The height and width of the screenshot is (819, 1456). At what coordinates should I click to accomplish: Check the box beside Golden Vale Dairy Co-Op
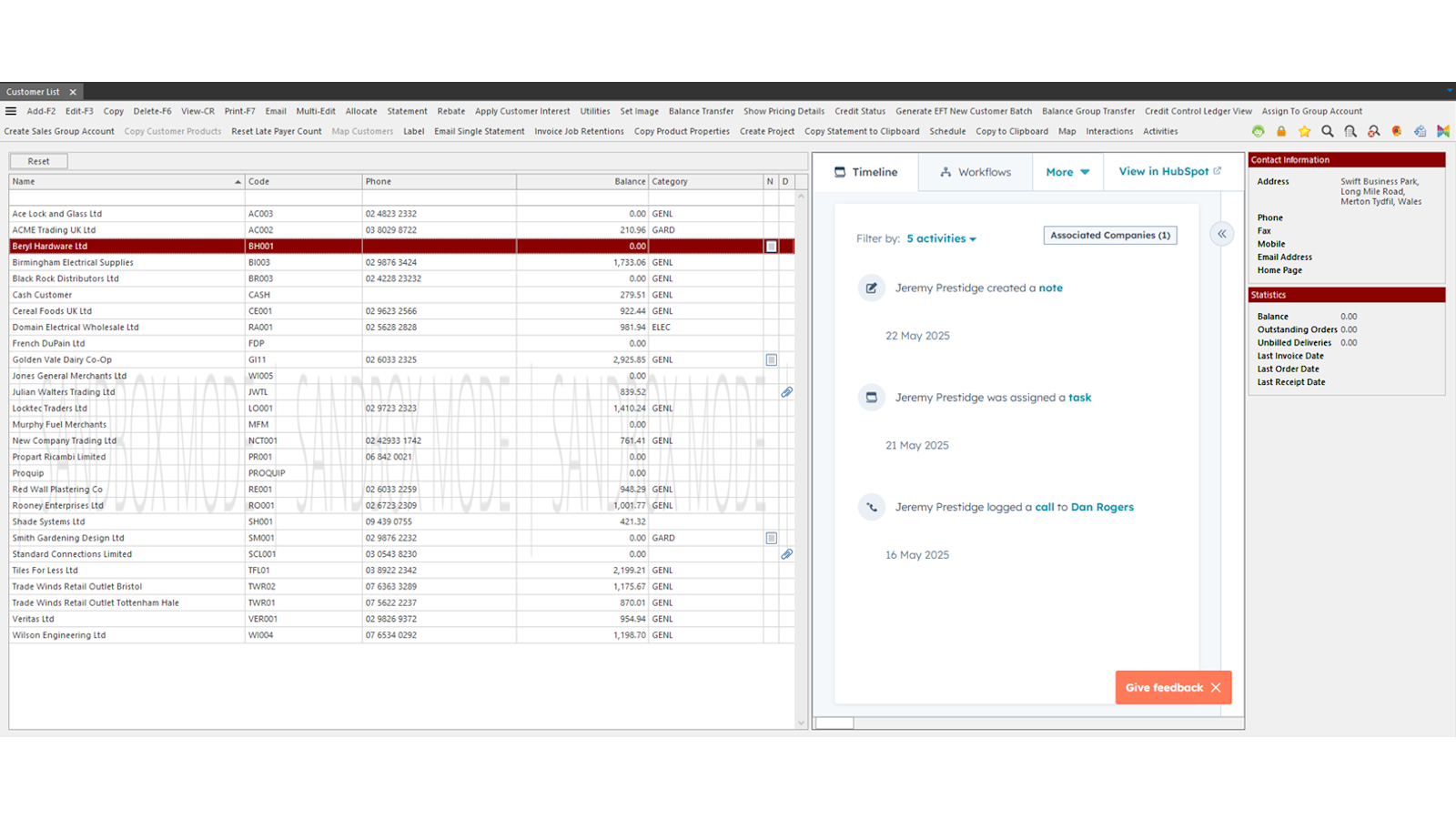click(x=770, y=359)
